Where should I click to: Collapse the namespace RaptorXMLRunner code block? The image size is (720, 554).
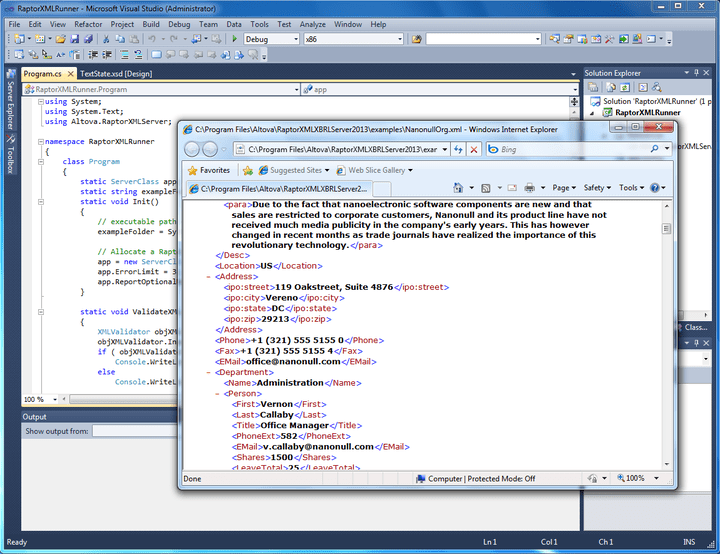pos(41,141)
